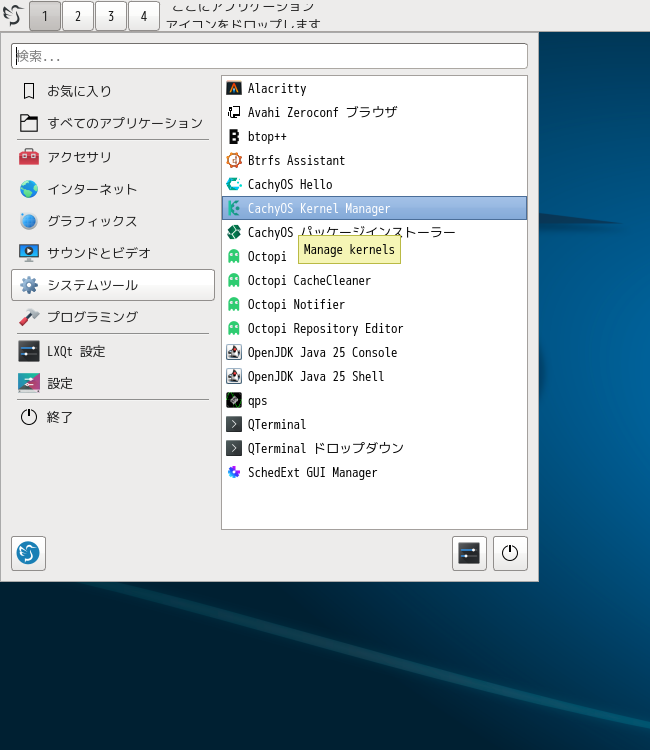Select SchedExt GUI Manager entry text

point(312,473)
